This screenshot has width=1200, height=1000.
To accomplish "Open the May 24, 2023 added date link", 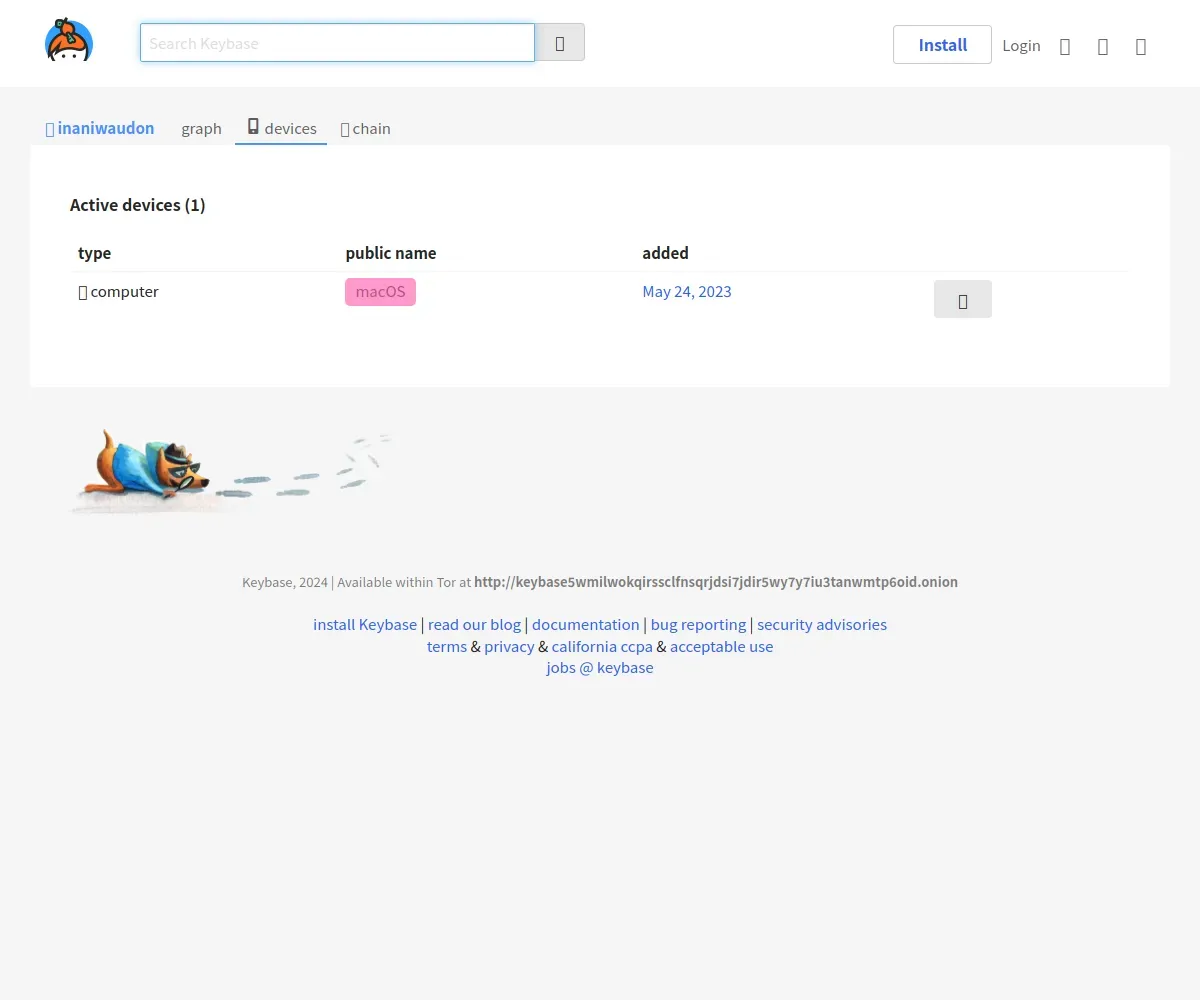I will pyautogui.click(x=687, y=292).
